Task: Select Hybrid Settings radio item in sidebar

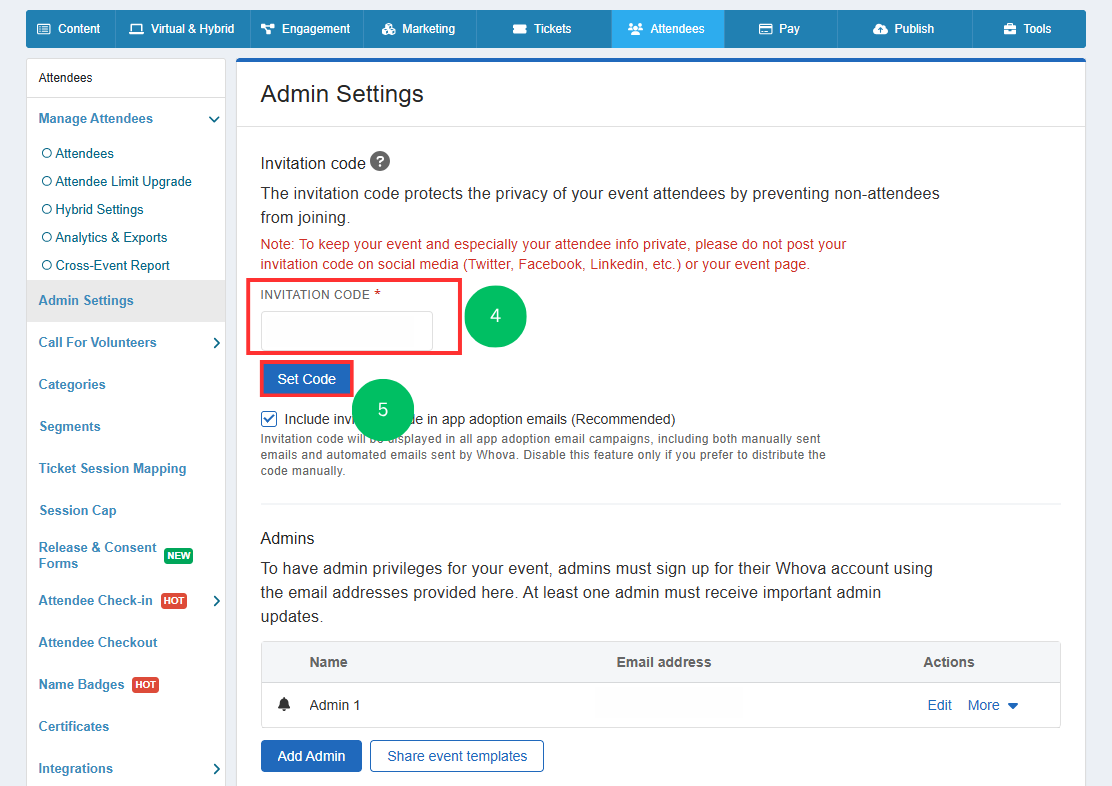Action: (93, 209)
